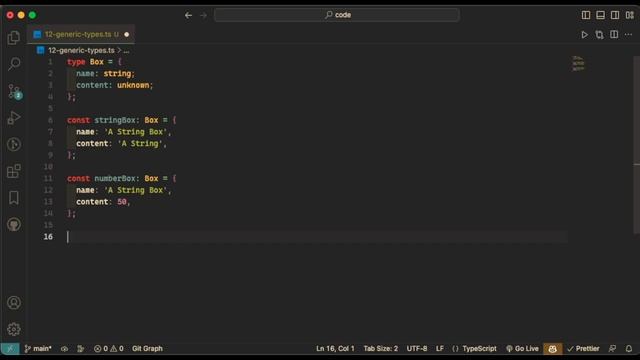Click 'numberBox' variable name
The width and height of the screenshot is (640, 360).
[115, 179]
